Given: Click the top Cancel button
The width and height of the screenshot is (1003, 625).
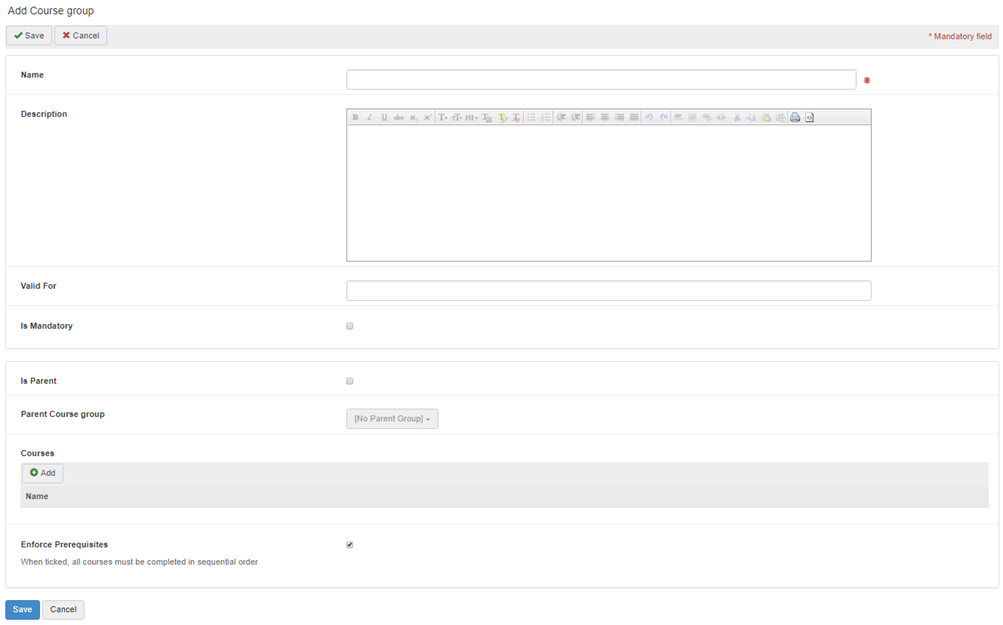Looking at the screenshot, I should coord(81,36).
